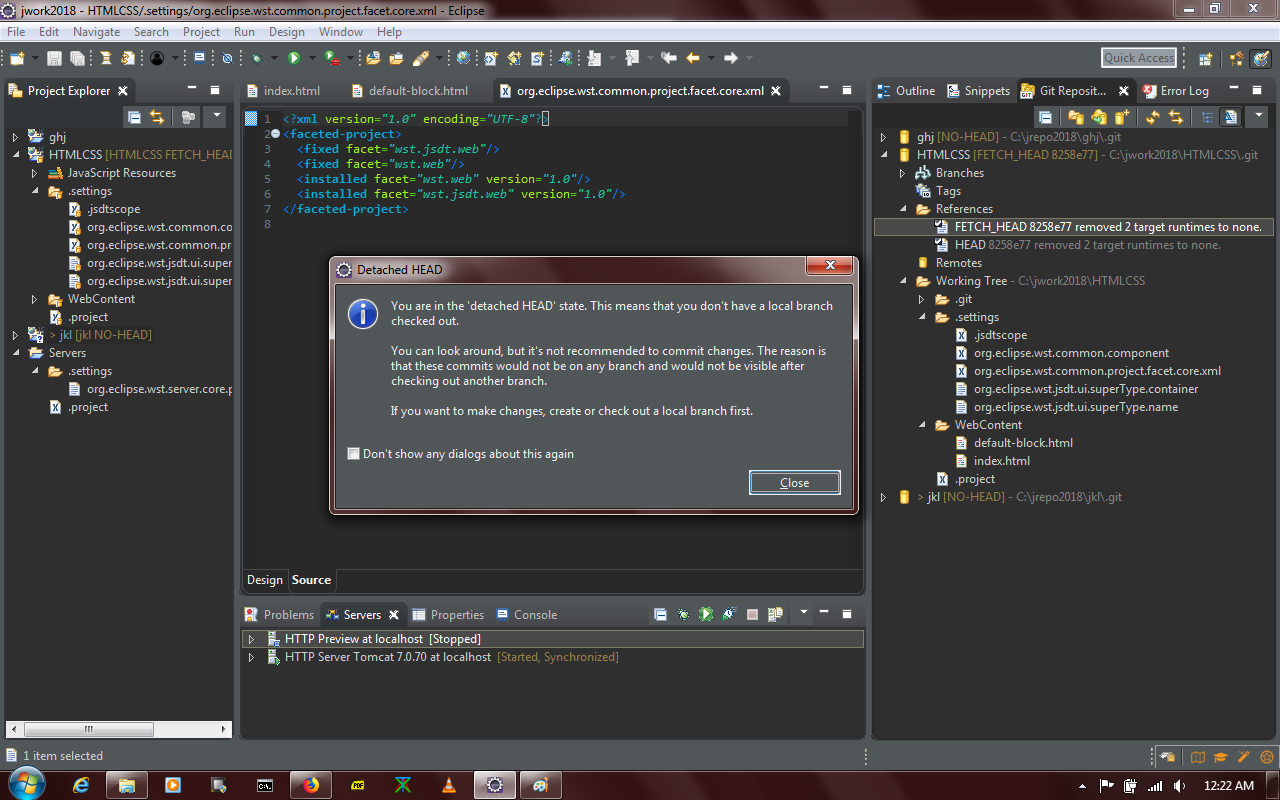Click the Debug bug icon in main toolbar
The height and width of the screenshot is (800, 1280).
pos(257,58)
